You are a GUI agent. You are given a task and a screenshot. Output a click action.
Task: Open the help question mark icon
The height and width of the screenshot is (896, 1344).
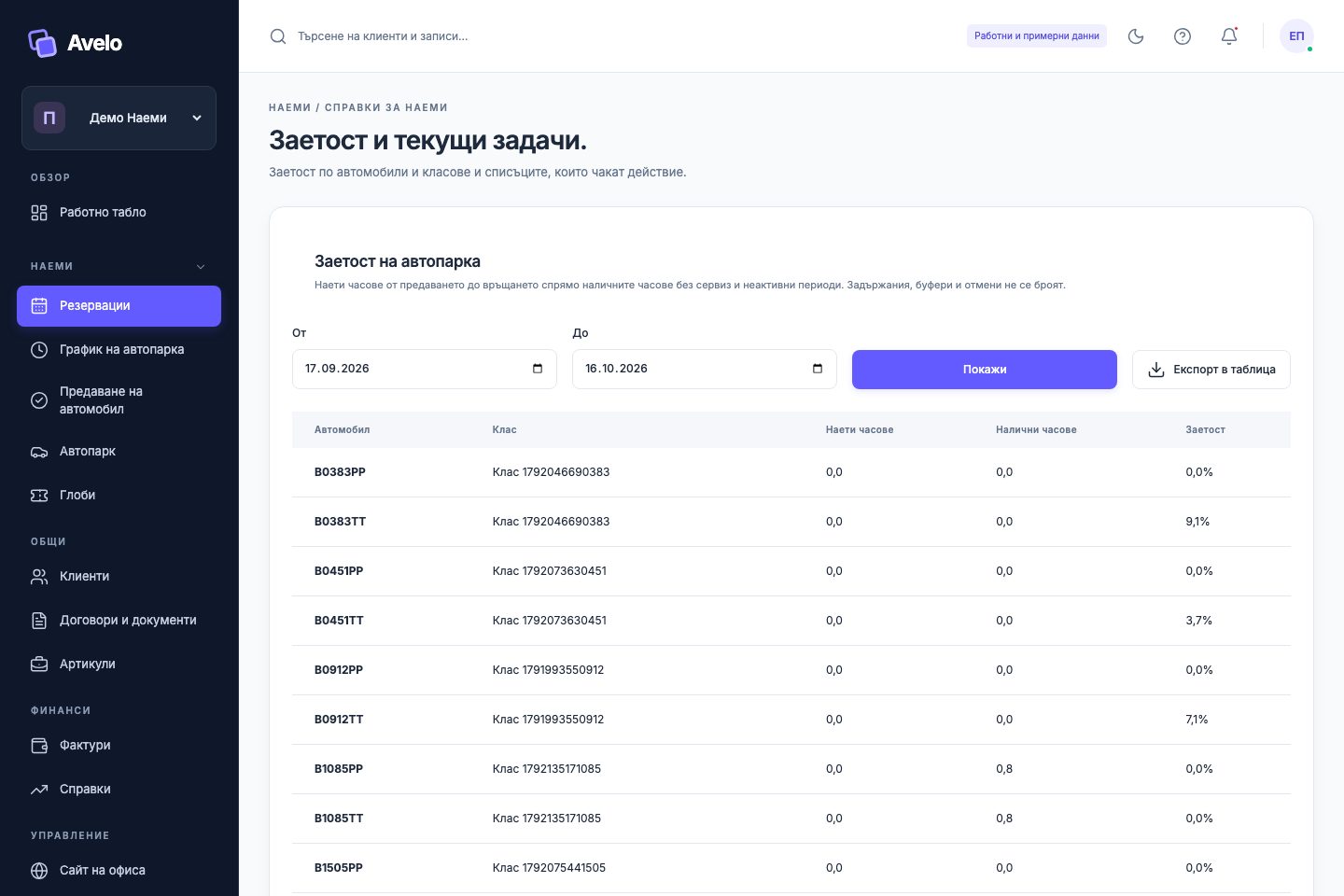pos(1183,36)
